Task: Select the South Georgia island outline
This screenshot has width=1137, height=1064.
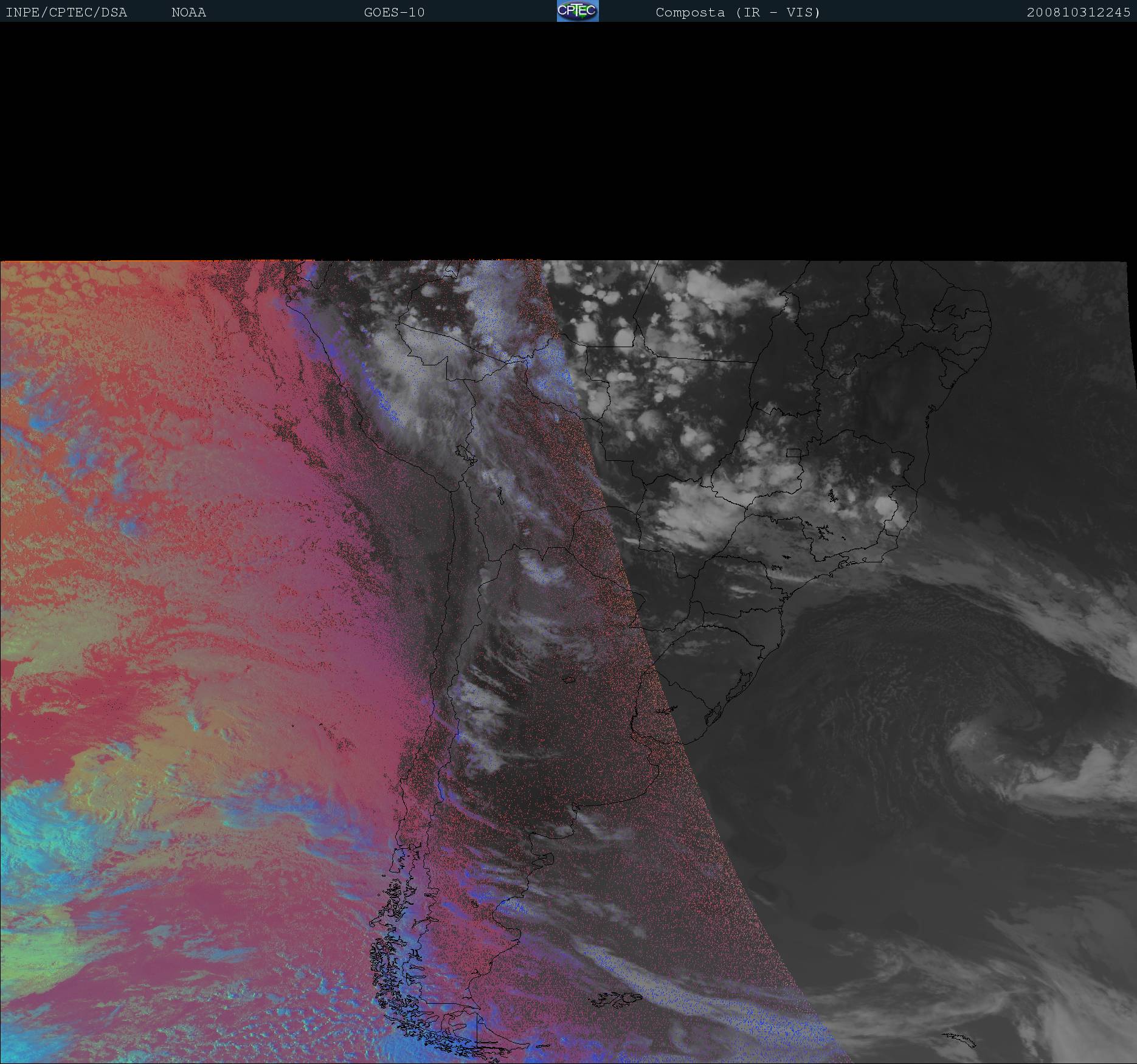Action: 961,1040
